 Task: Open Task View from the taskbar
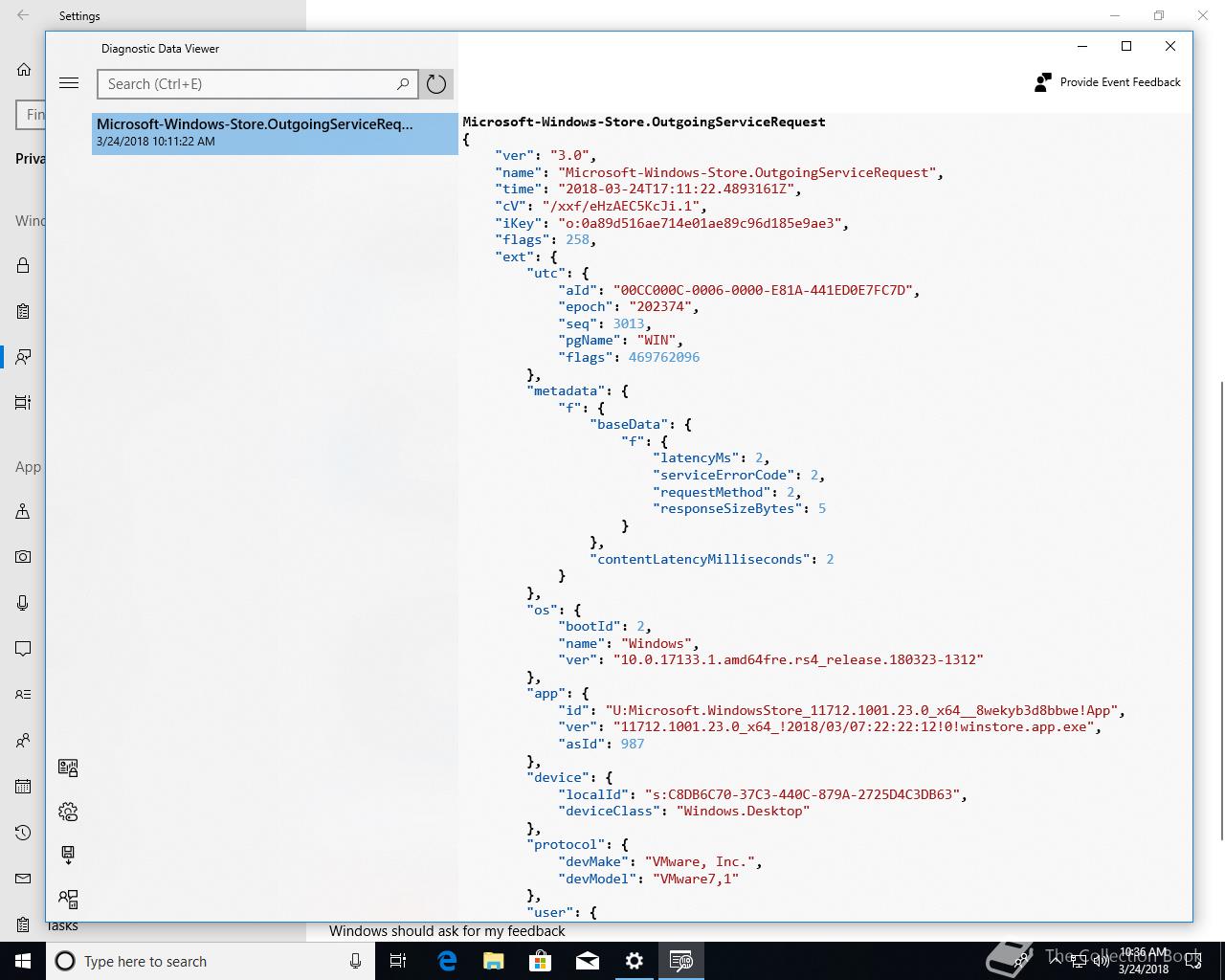pyautogui.click(x=398, y=961)
